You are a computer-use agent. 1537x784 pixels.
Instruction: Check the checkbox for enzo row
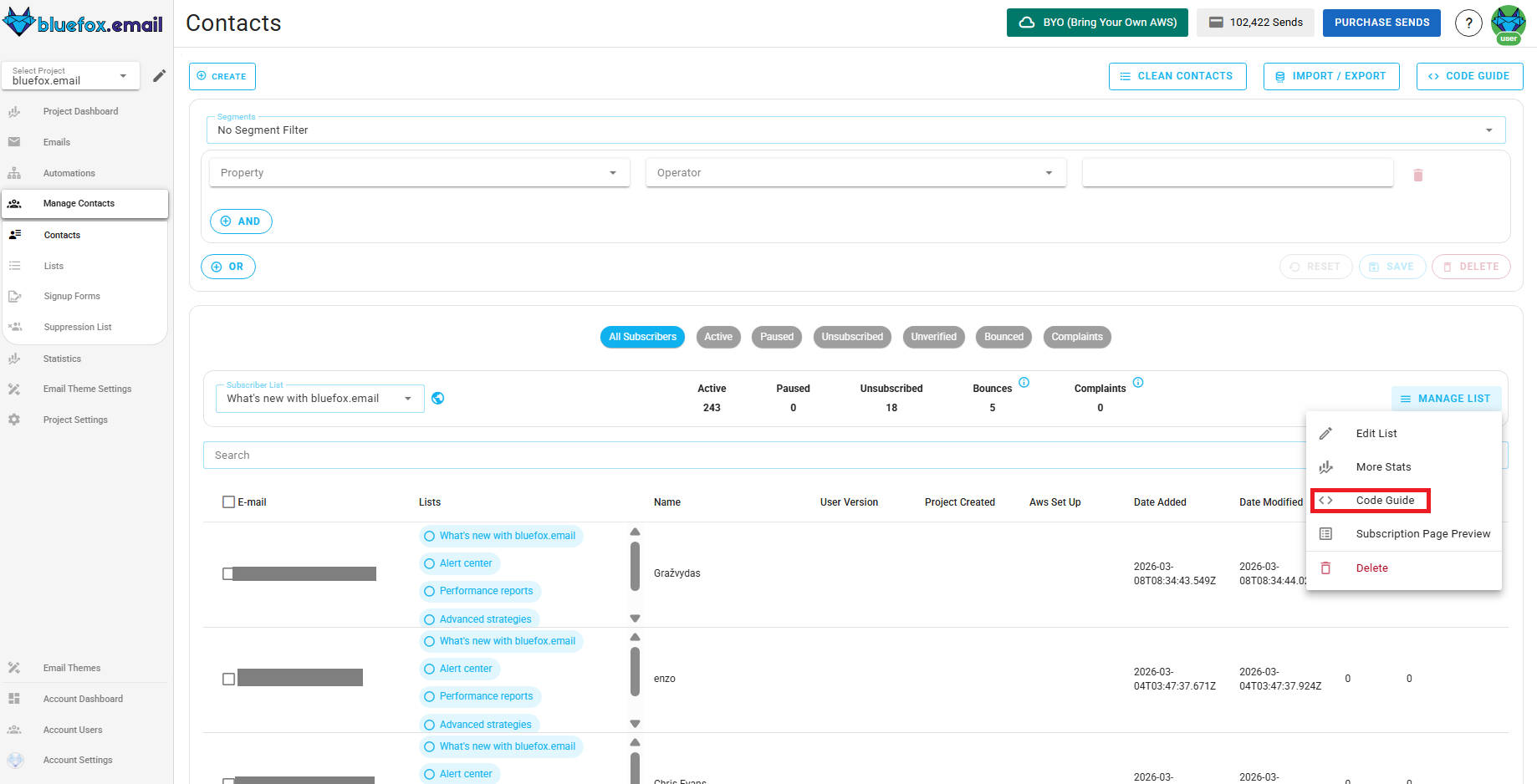coord(228,679)
